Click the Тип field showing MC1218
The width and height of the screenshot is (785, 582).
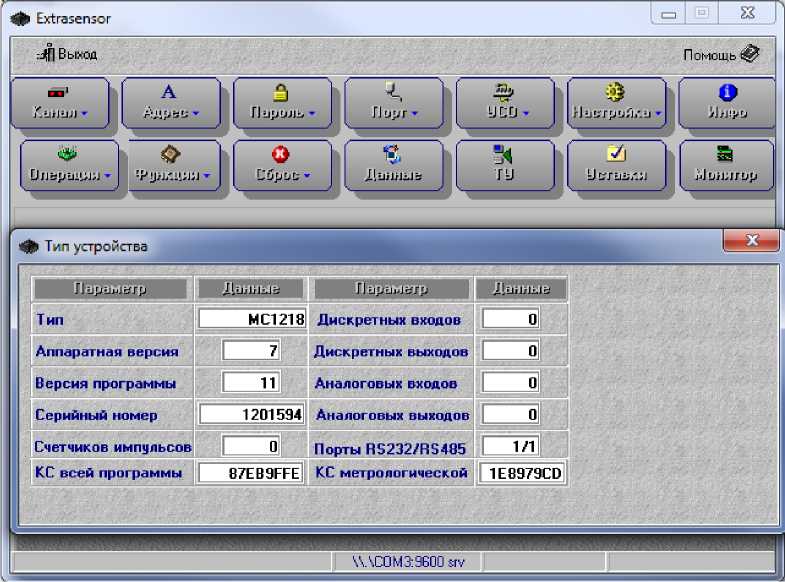pos(252,319)
